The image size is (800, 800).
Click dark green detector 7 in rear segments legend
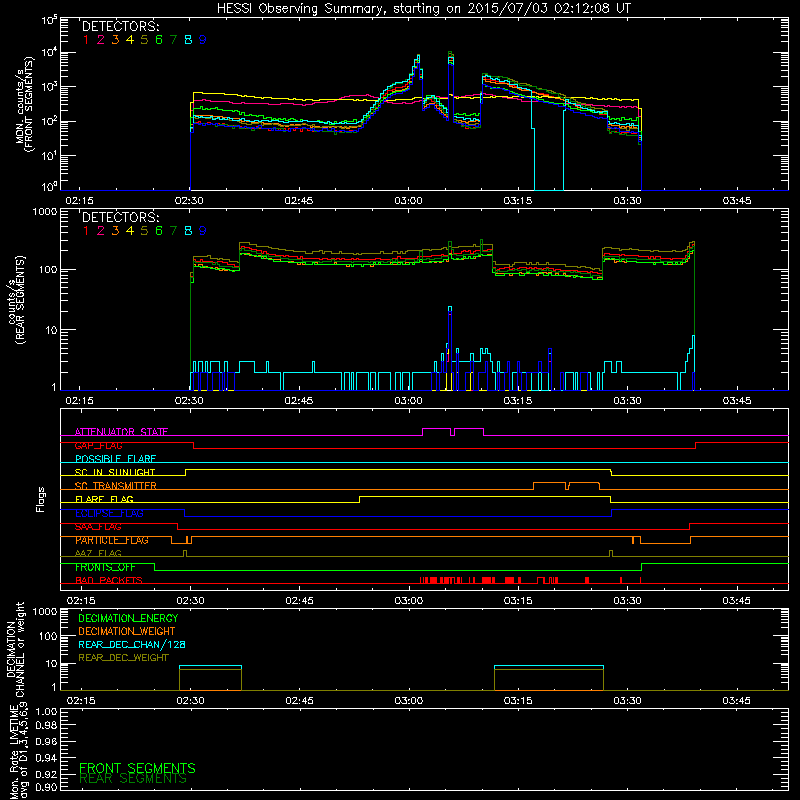click(173, 231)
